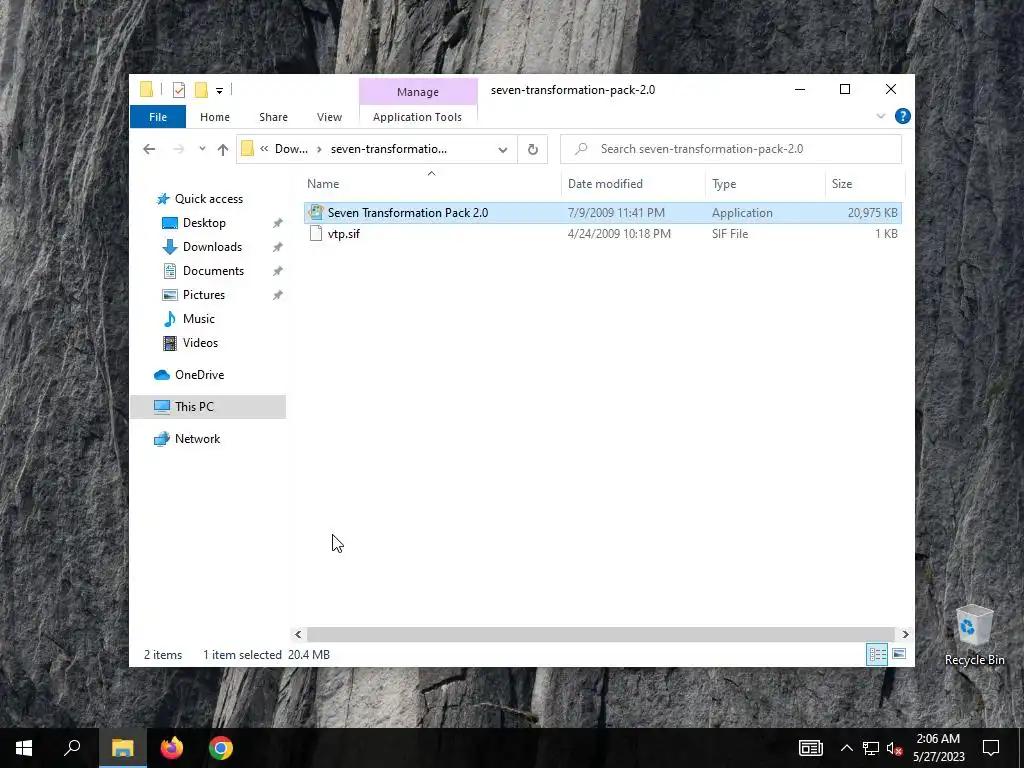
Task: Open the Customize Quick Access Toolbar dropdown
Action: [219, 91]
